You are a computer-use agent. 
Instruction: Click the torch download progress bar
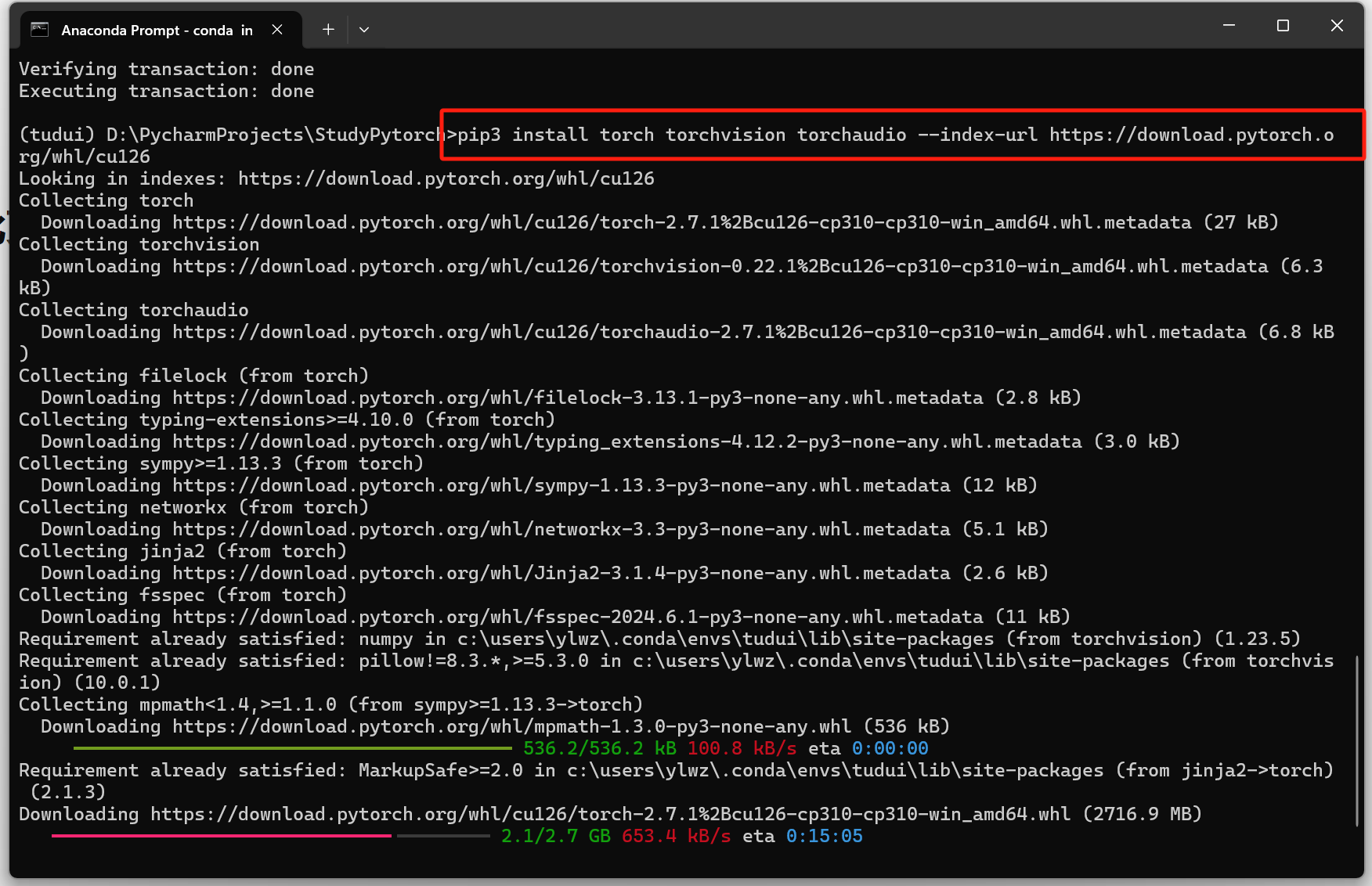point(271,836)
